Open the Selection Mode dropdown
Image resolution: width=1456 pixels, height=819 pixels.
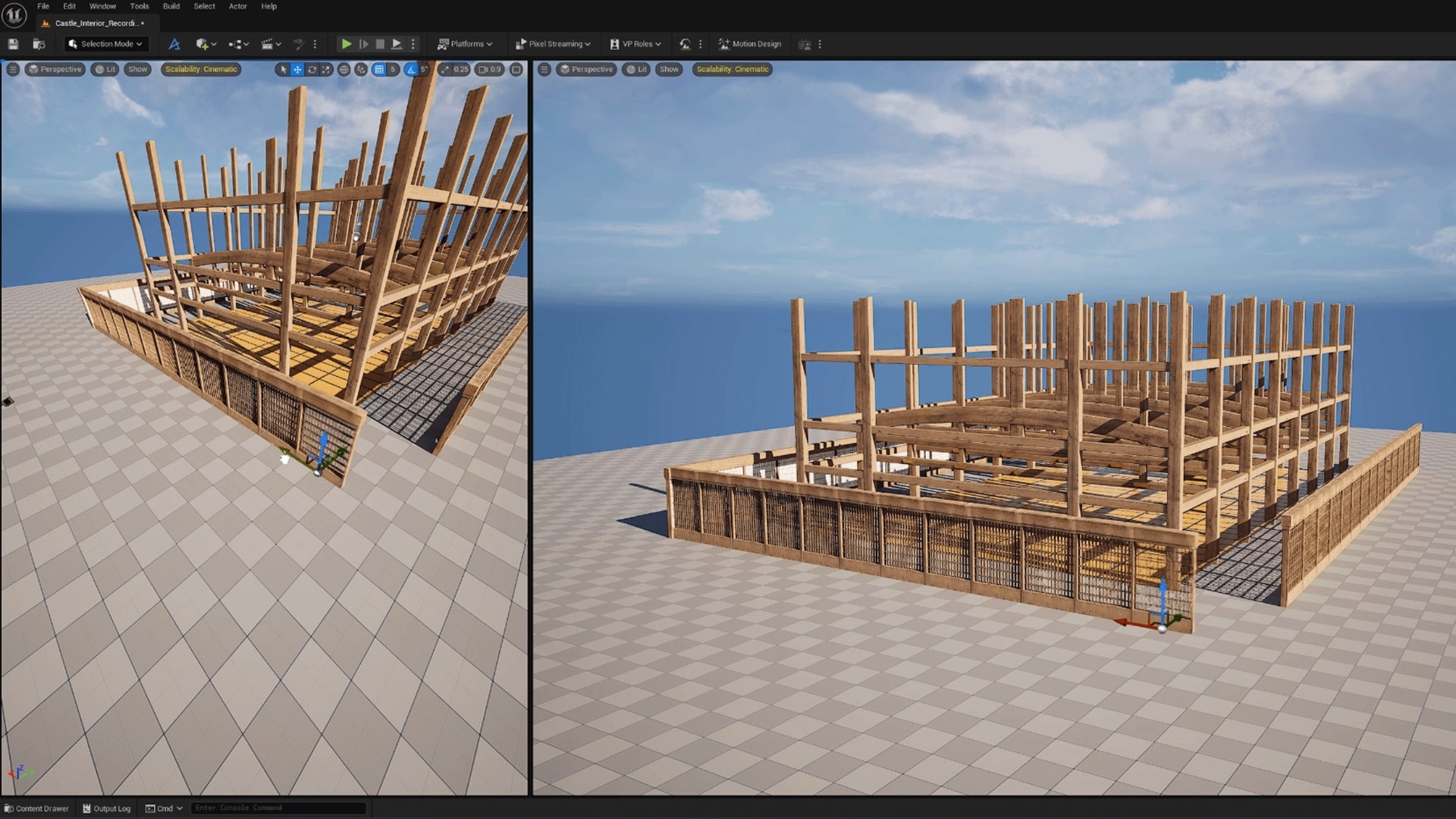105,44
